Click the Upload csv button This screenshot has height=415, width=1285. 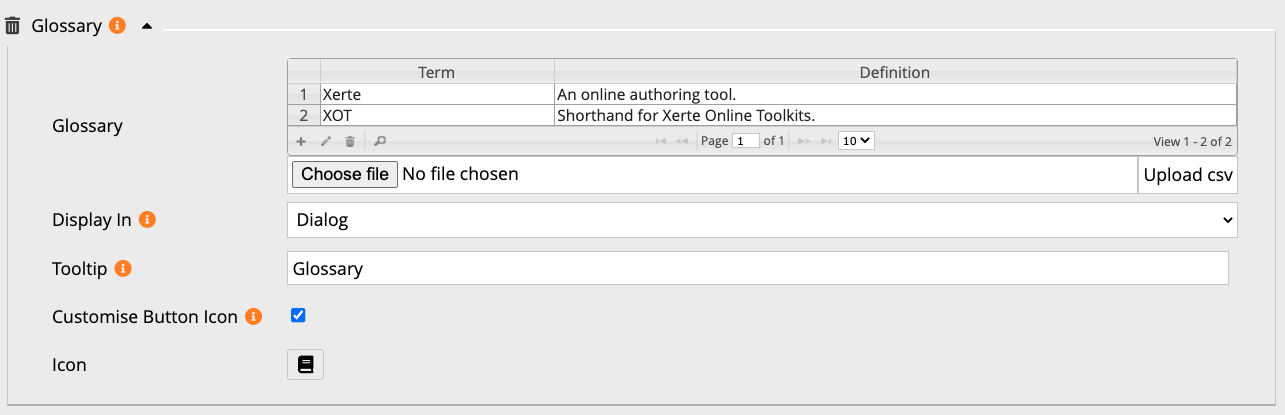coord(1187,175)
